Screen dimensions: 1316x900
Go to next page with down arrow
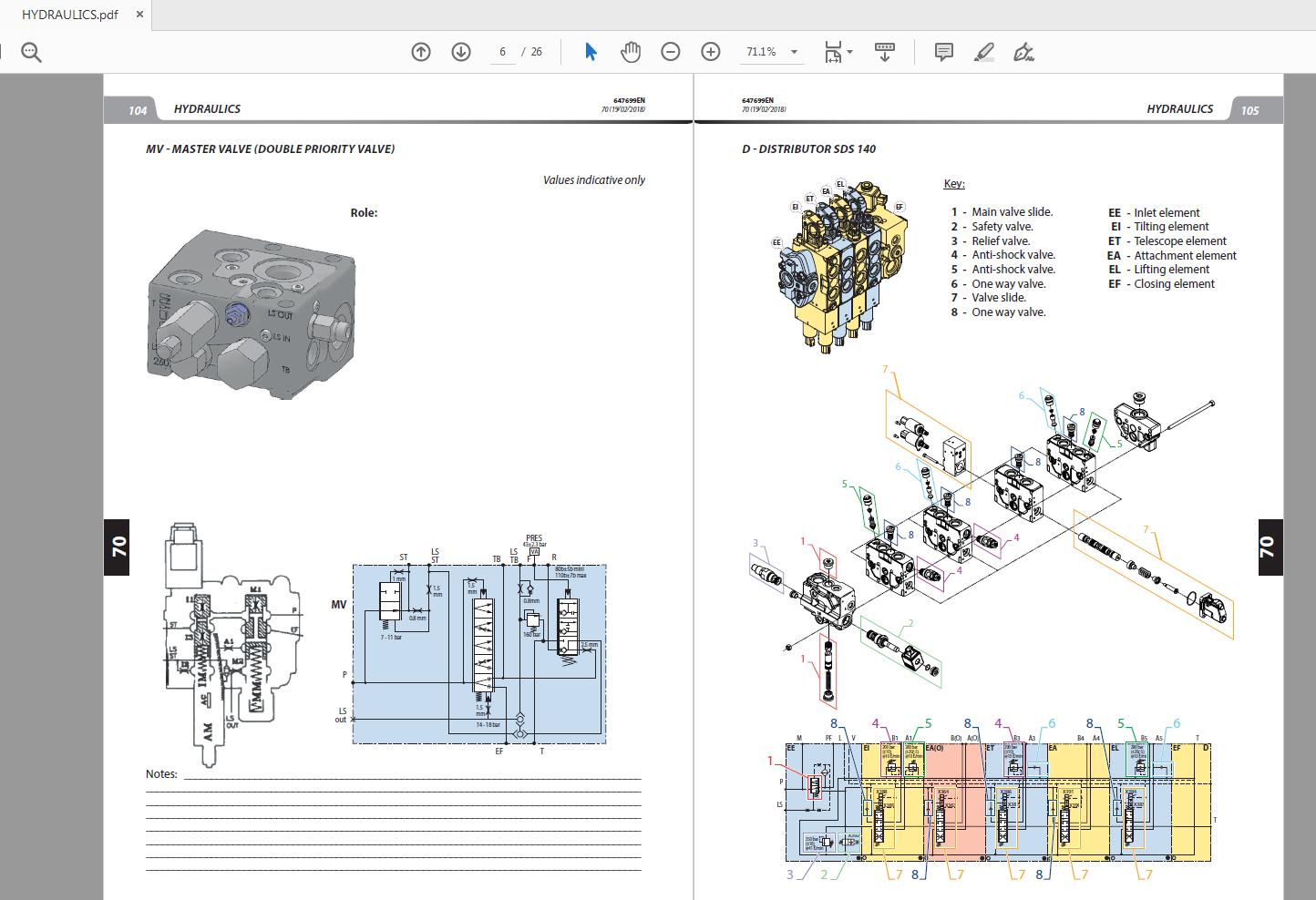461,52
